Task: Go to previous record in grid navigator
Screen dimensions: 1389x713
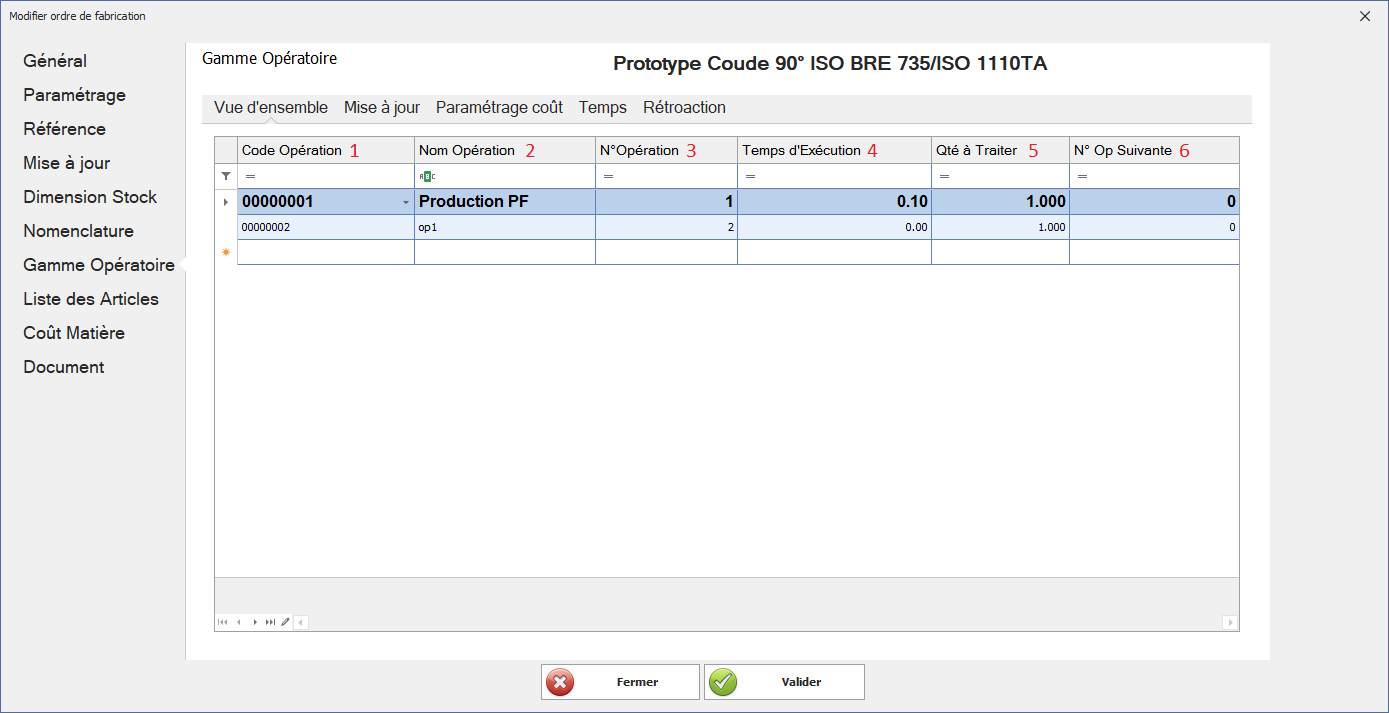Action: pyautogui.click(x=239, y=622)
